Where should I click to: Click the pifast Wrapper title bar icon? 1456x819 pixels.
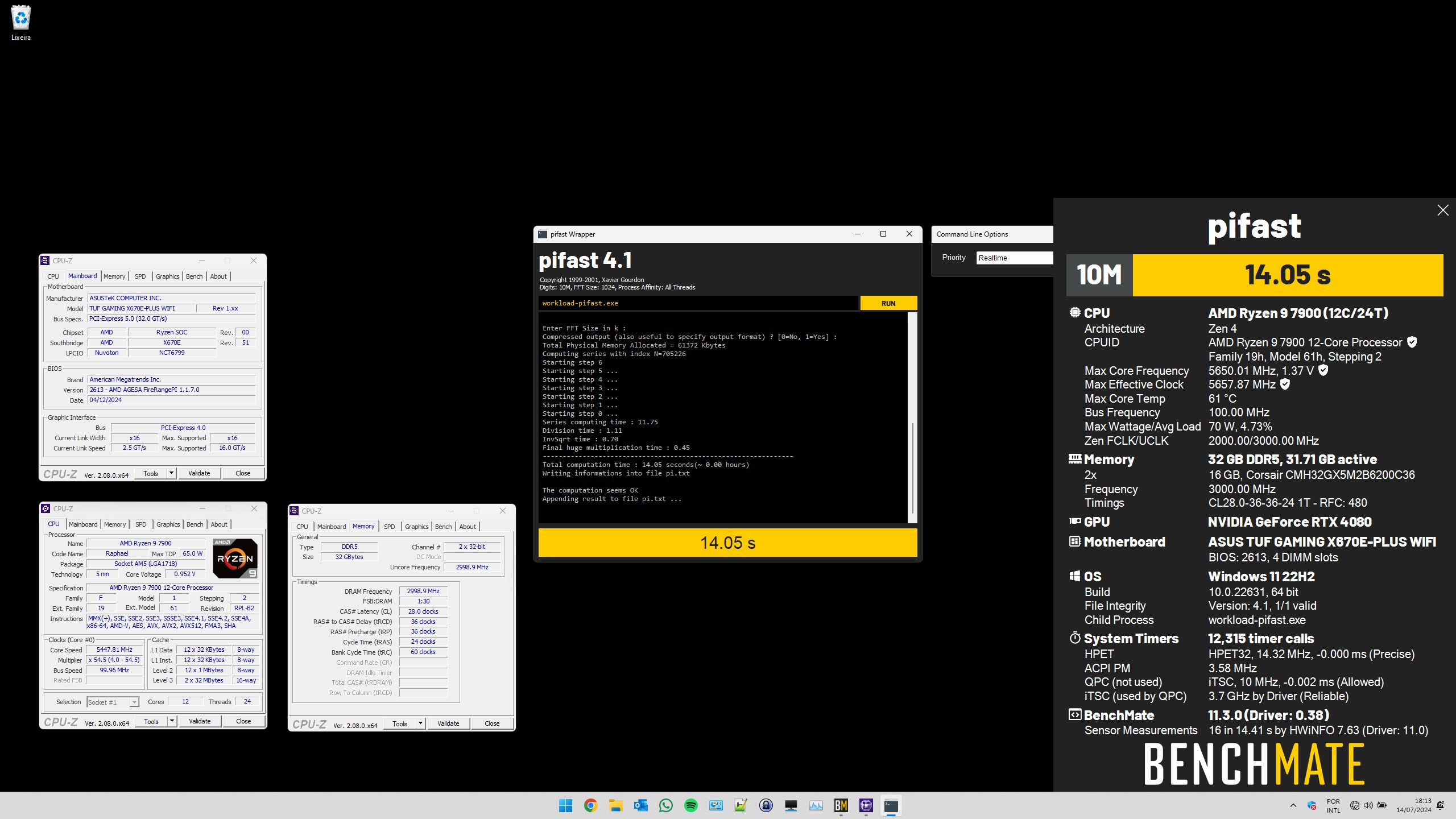click(x=543, y=234)
